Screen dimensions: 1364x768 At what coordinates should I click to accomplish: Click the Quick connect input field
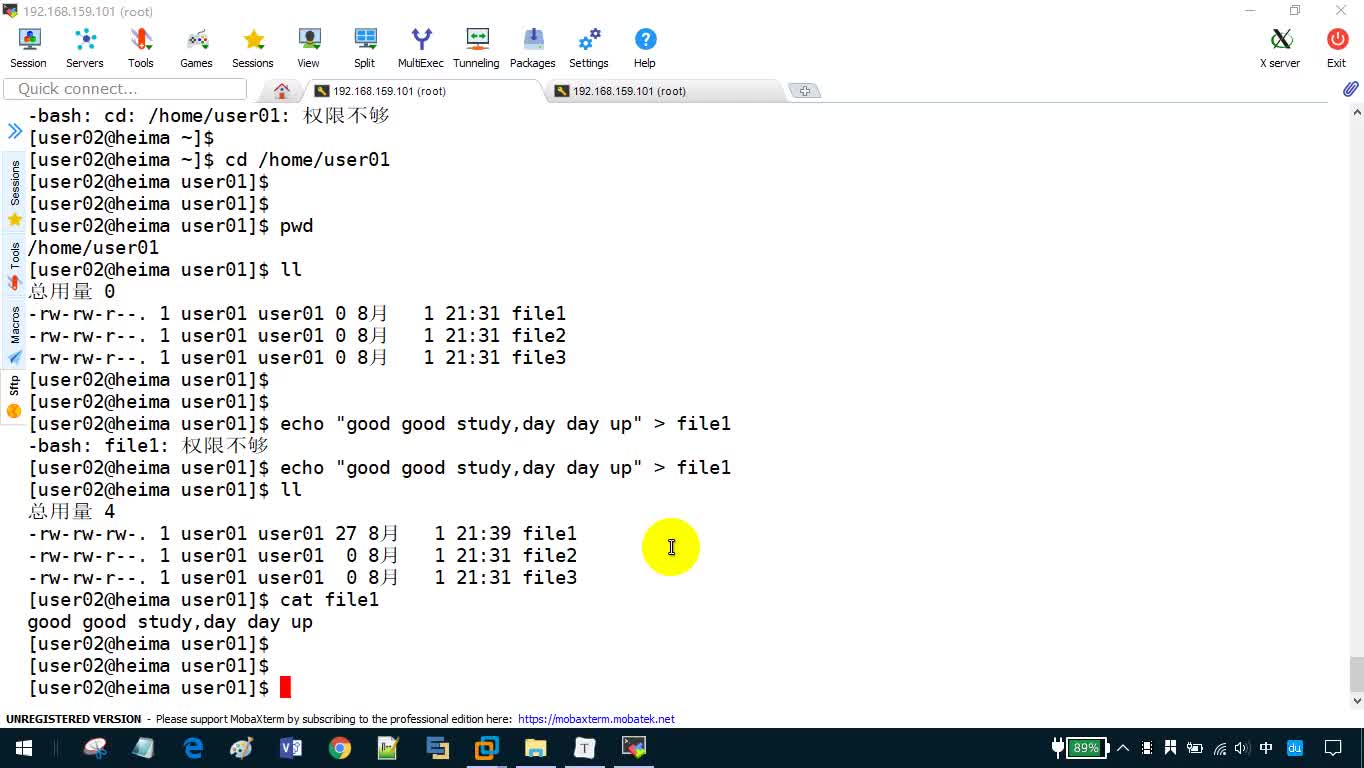[125, 89]
